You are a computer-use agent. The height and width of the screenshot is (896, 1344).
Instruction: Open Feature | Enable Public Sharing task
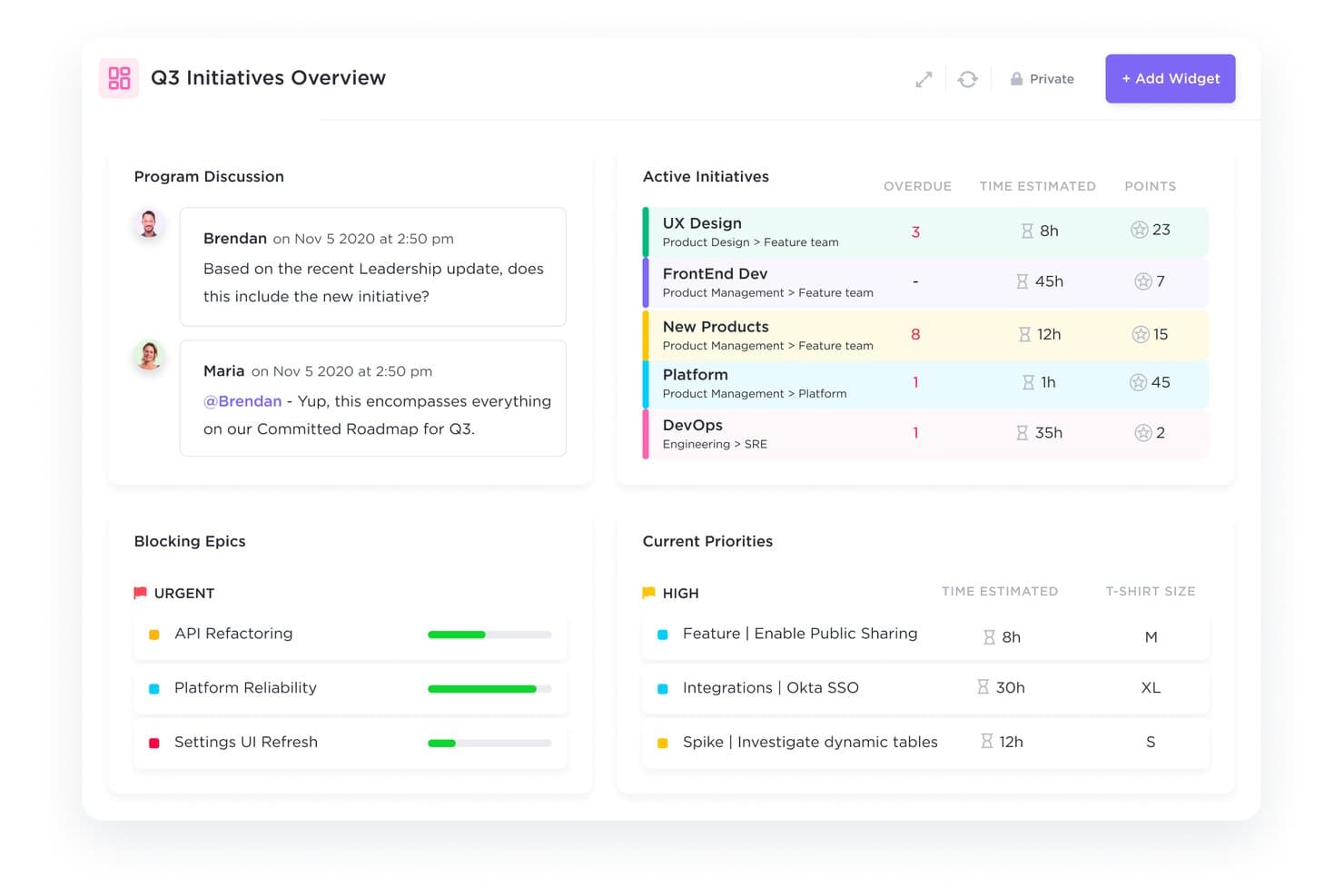click(800, 634)
